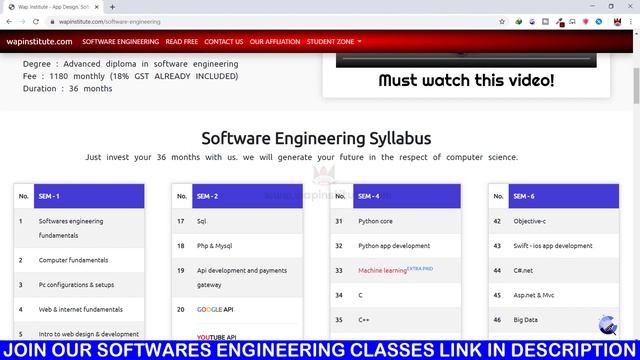The image size is (640, 360).
Task: Click the 'Fee : 1180 monthly' line
Action: pyautogui.click(x=131, y=76)
